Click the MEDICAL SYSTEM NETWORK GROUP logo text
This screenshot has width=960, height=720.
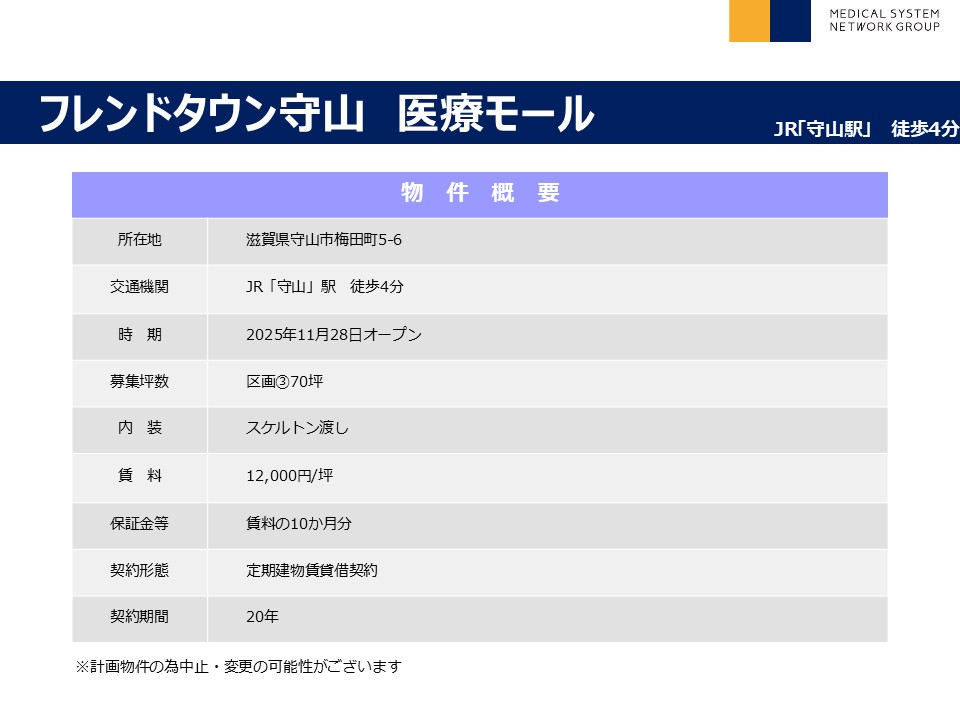point(884,20)
